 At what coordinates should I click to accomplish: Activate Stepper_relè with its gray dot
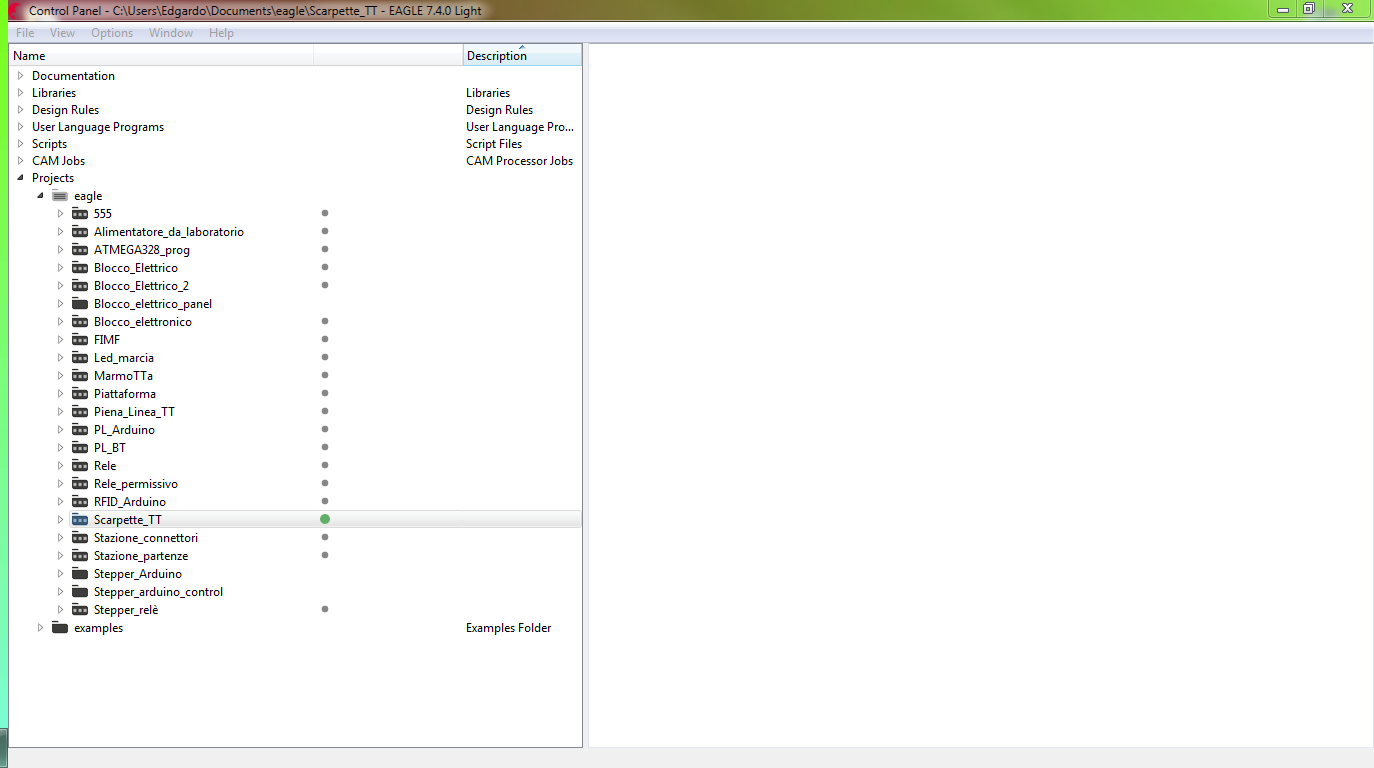[325, 609]
